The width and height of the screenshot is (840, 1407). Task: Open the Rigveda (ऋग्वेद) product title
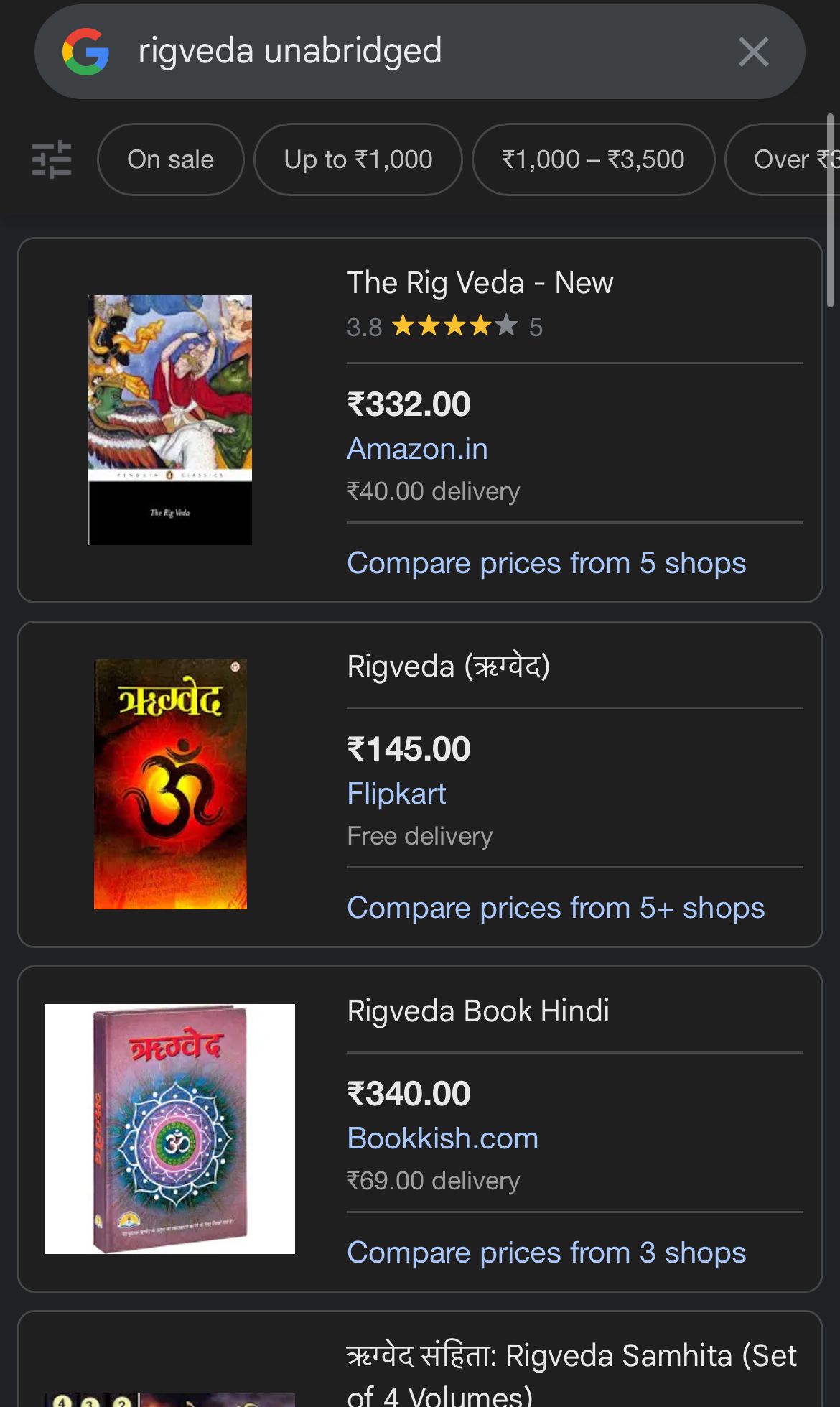448,667
